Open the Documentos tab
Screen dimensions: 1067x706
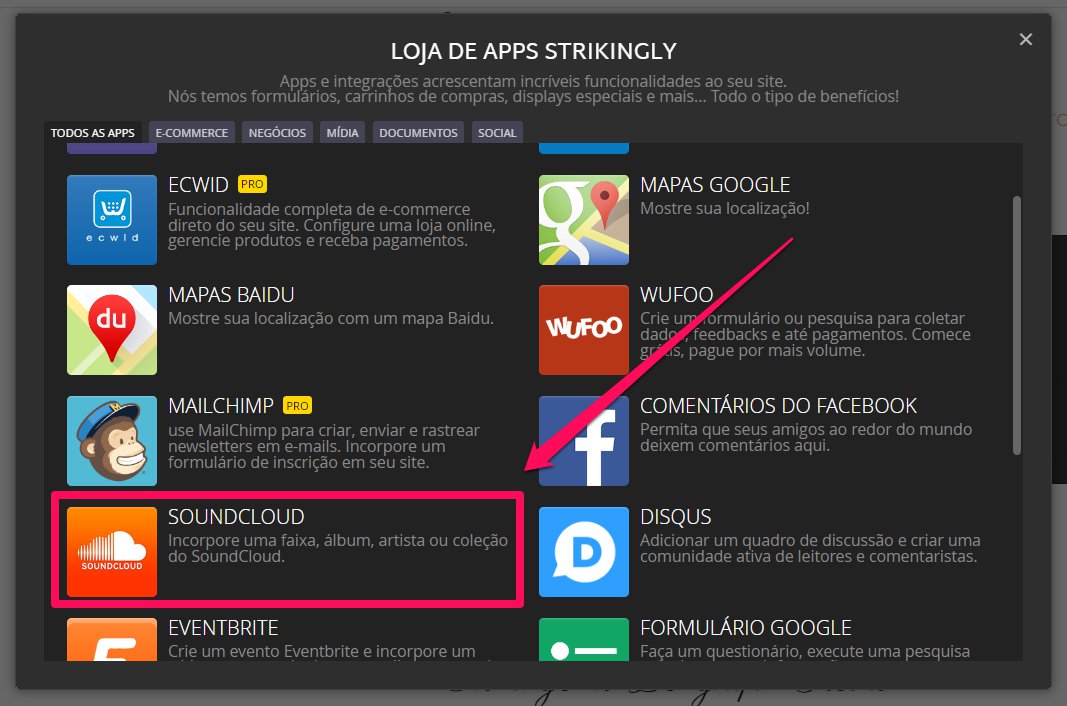418,133
